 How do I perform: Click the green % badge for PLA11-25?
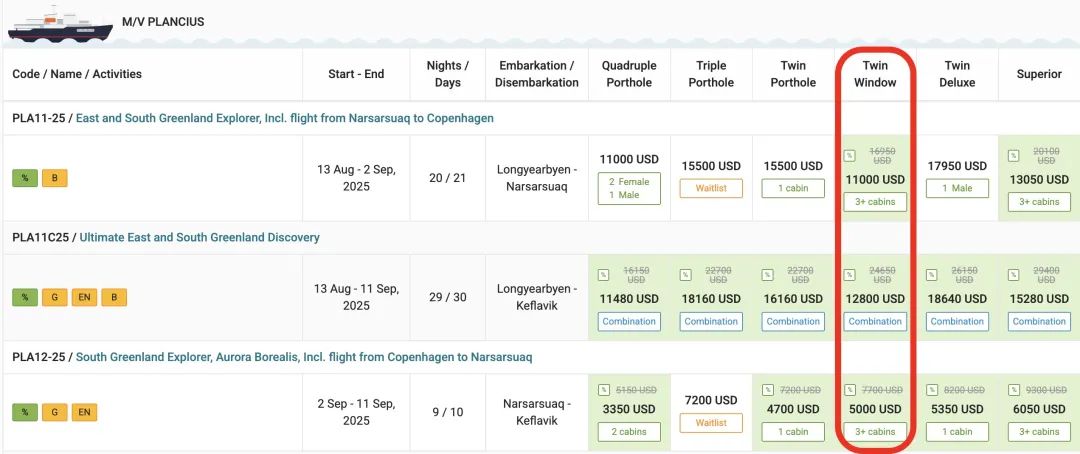tap(25, 178)
